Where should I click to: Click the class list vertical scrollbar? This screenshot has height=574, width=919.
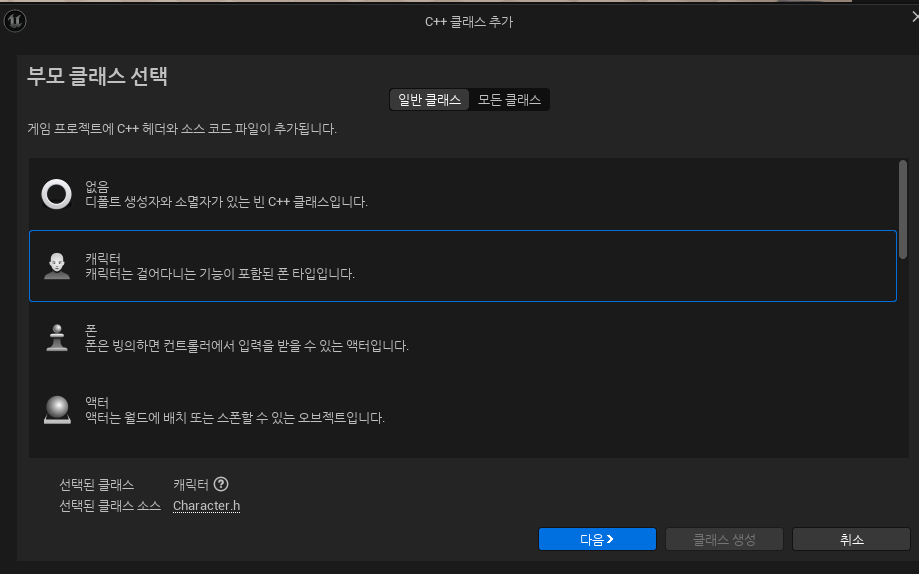(x=903, y=209)
